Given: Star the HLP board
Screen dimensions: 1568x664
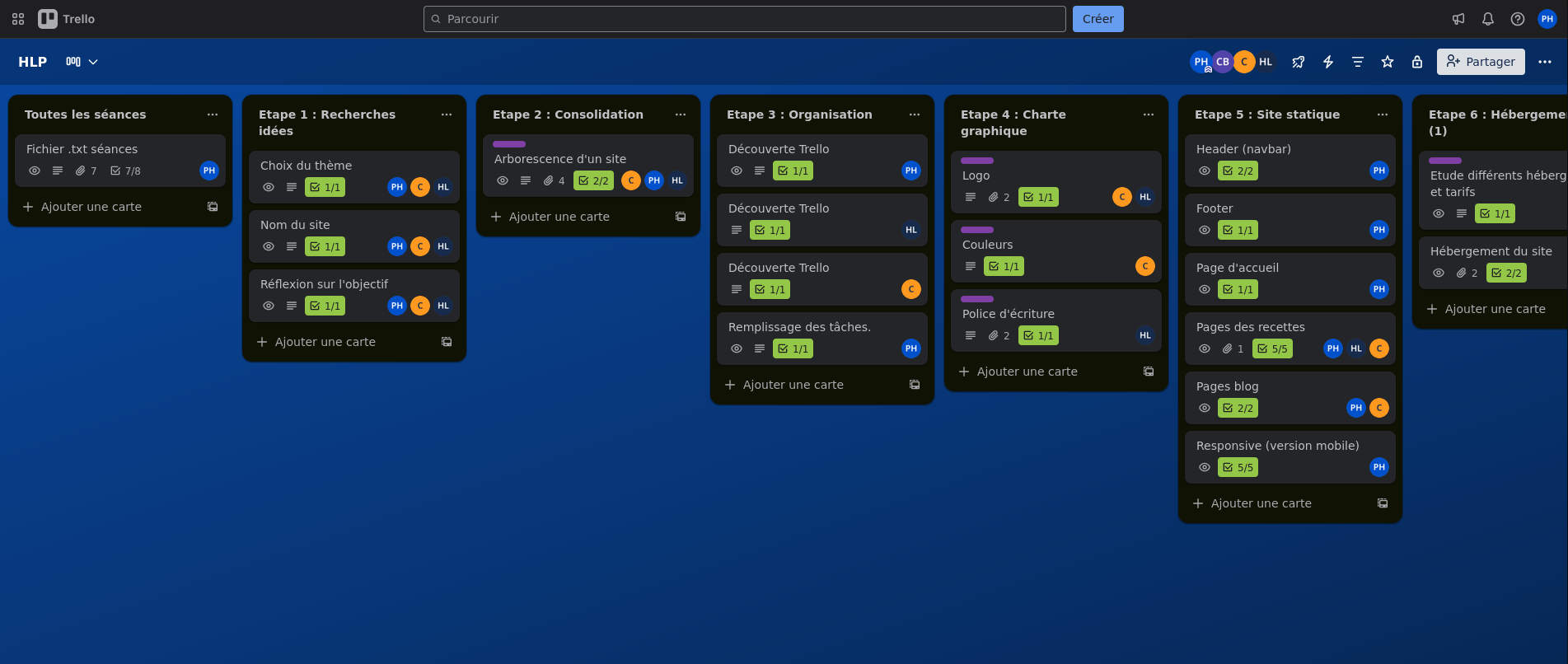Looking at the screenshot, I should click(1387, 62).
